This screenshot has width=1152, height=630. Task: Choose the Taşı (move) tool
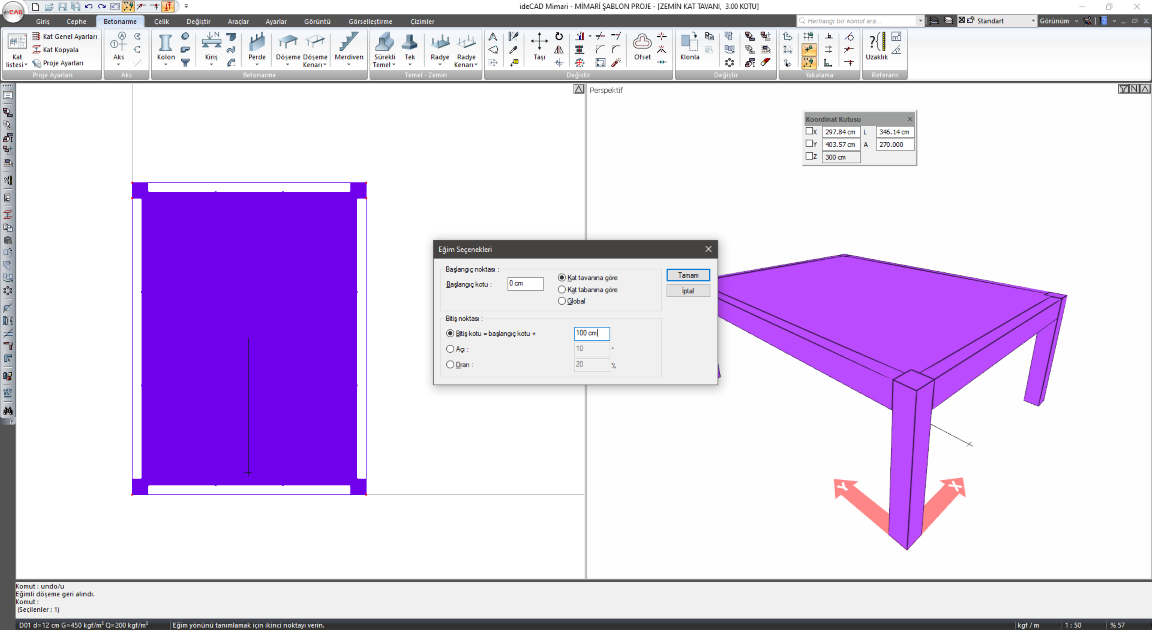pos(538,45)
